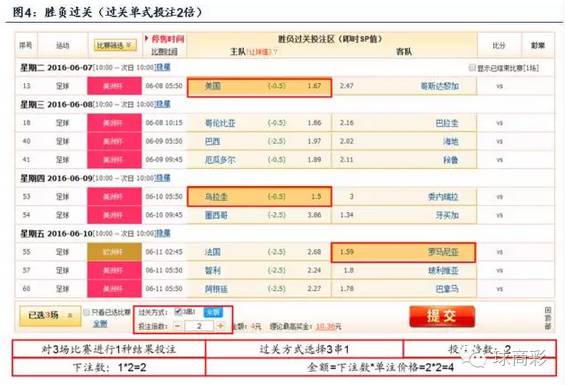This screenshot has width=565, height=385.
Task: Open the vs score cell for match 57
Action: coord(499,270)
